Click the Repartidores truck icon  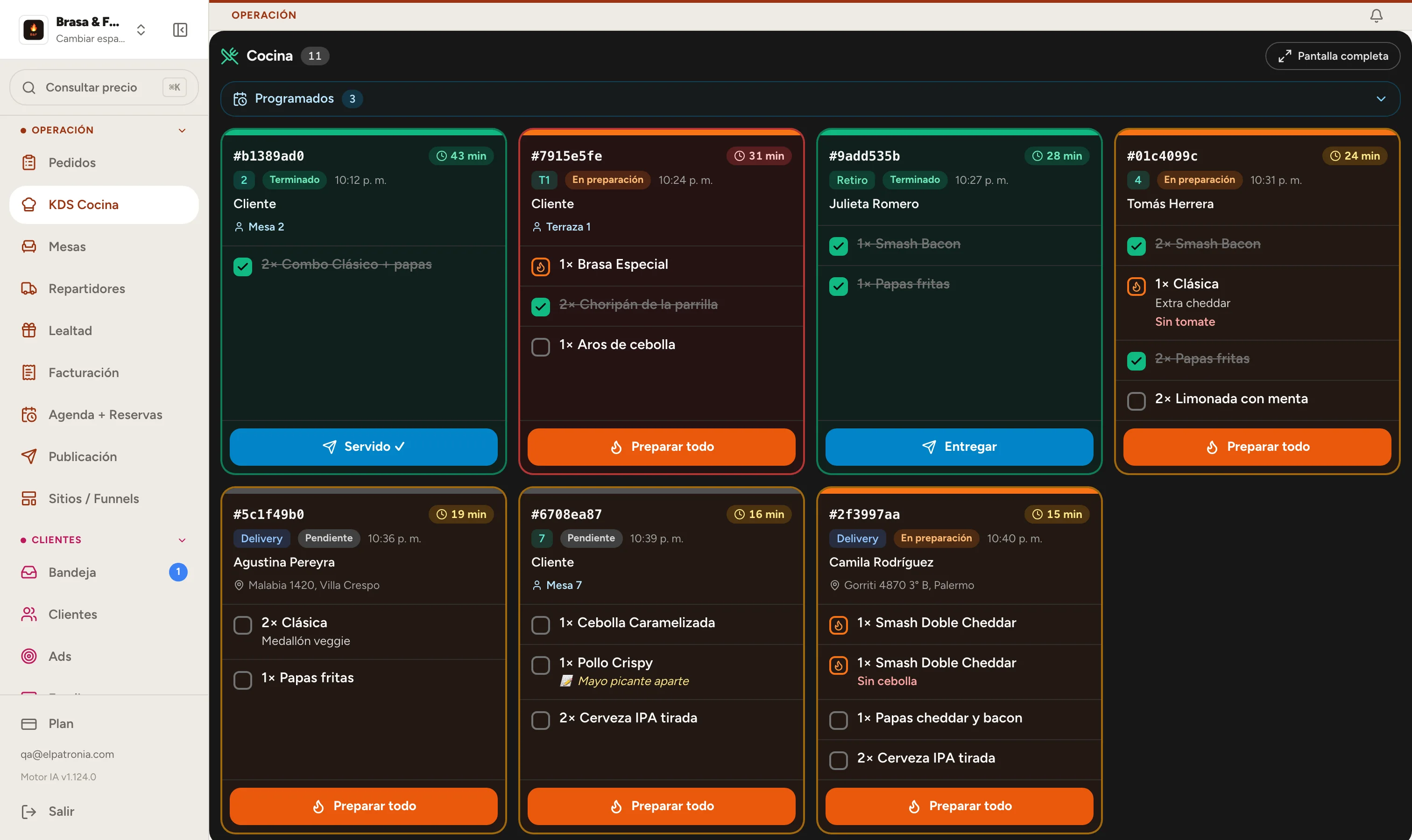point(29,289)
